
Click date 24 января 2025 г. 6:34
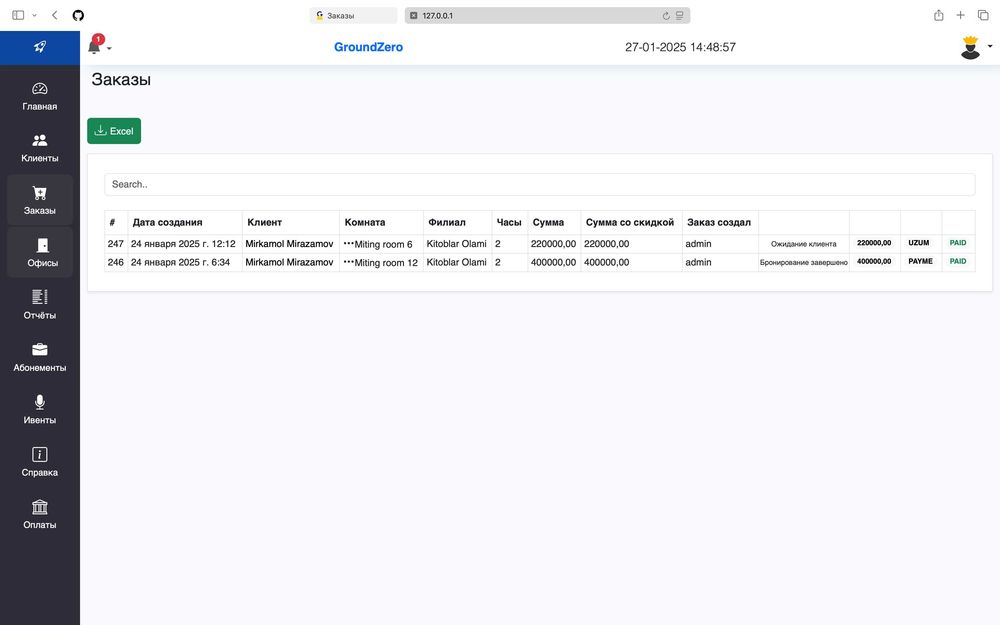180,262
